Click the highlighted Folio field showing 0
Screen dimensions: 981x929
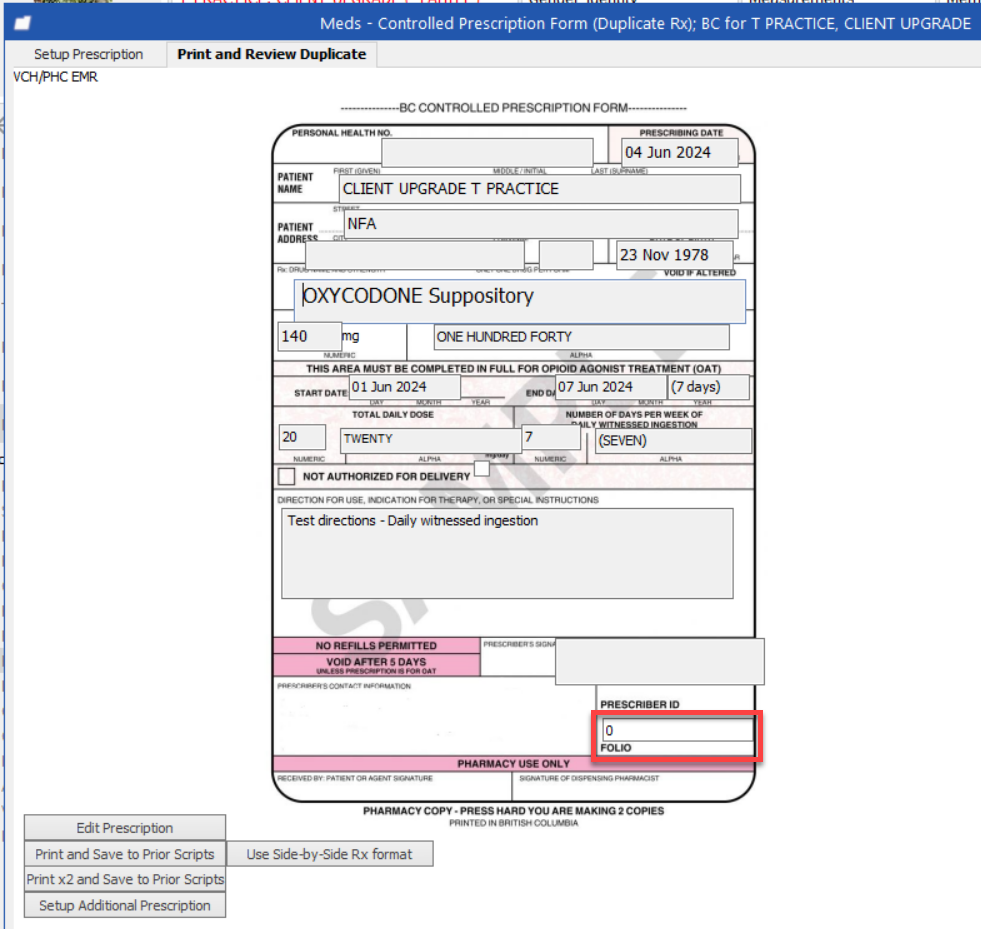677,731
